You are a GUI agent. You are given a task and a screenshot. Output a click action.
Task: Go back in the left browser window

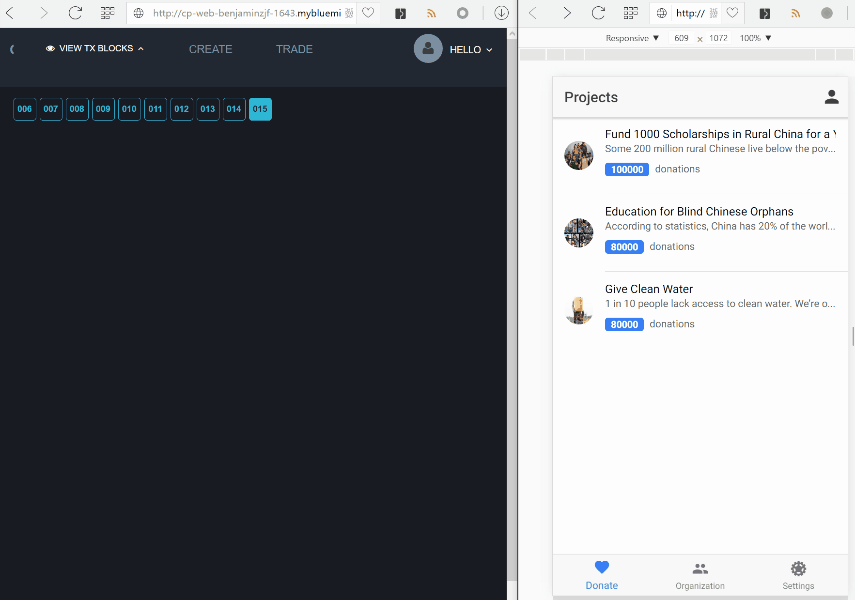point(10,13)
